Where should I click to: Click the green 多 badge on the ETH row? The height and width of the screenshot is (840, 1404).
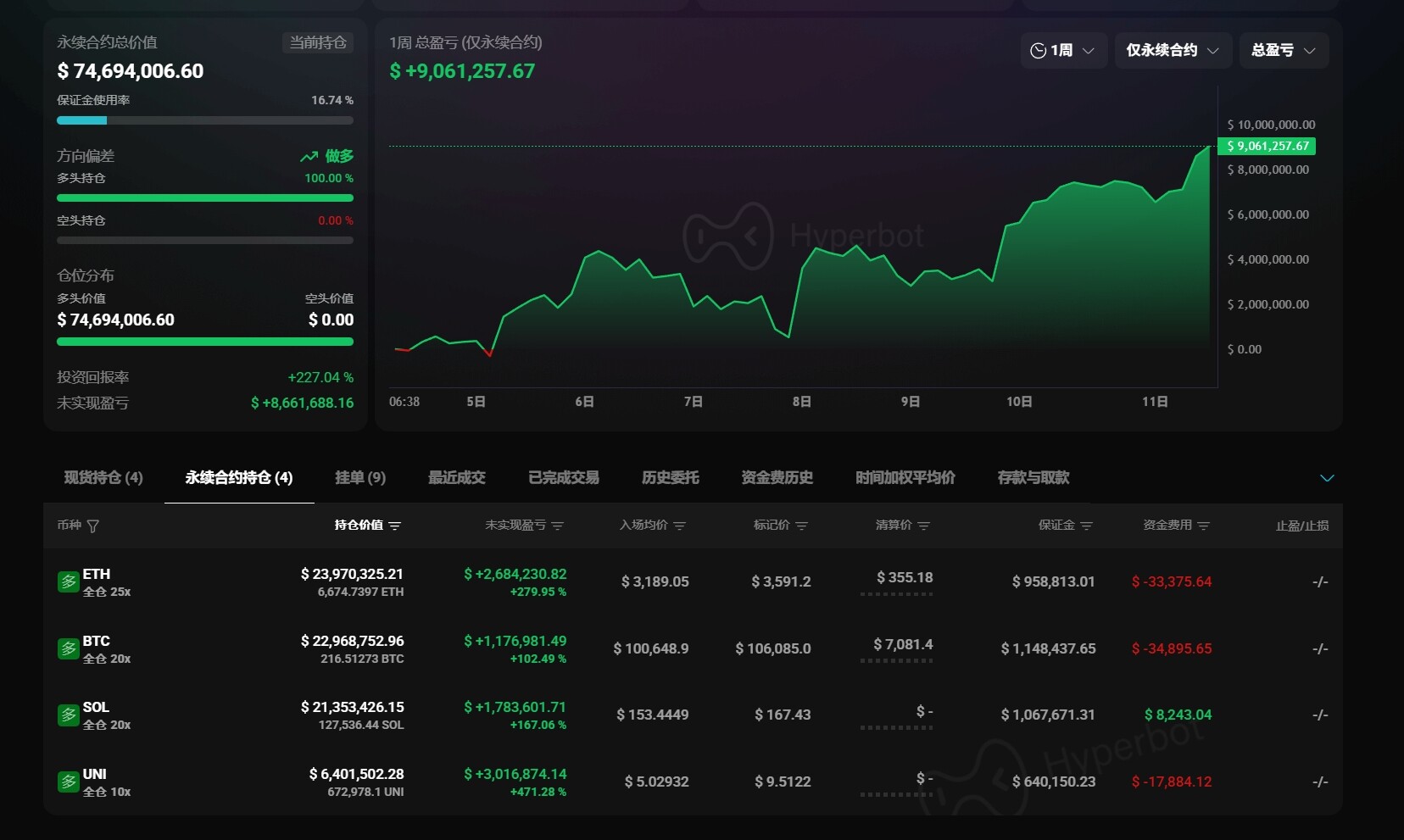click(68, 581)
